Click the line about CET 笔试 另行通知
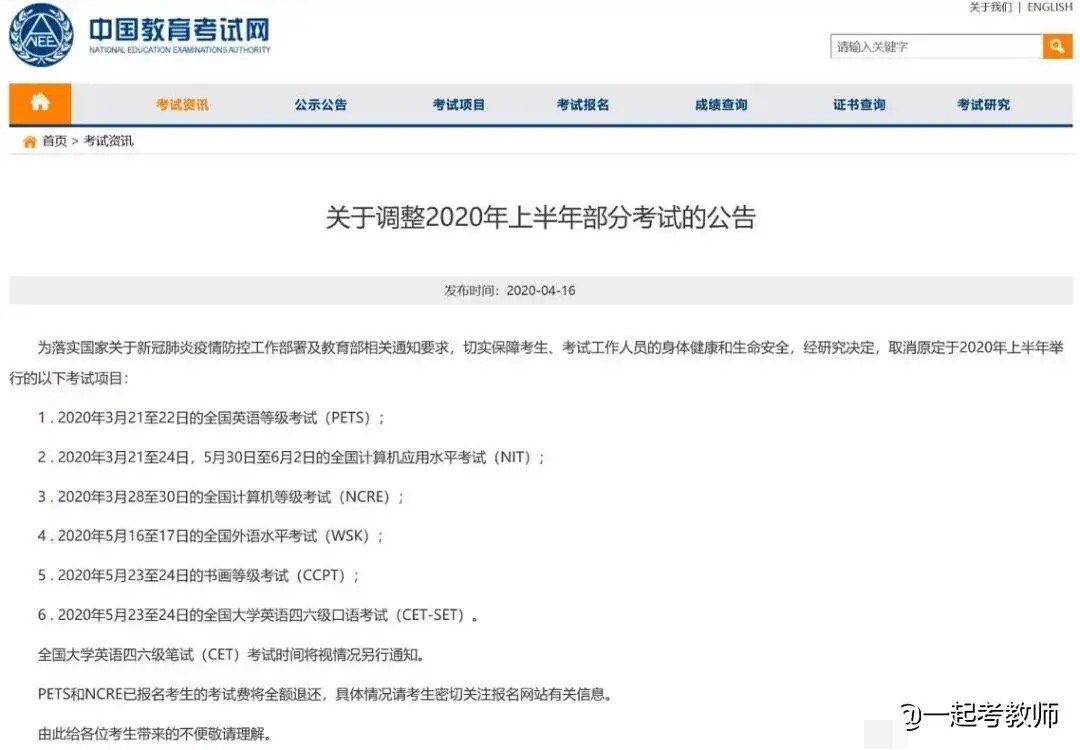1080x750 pixels. coord(231,654)
